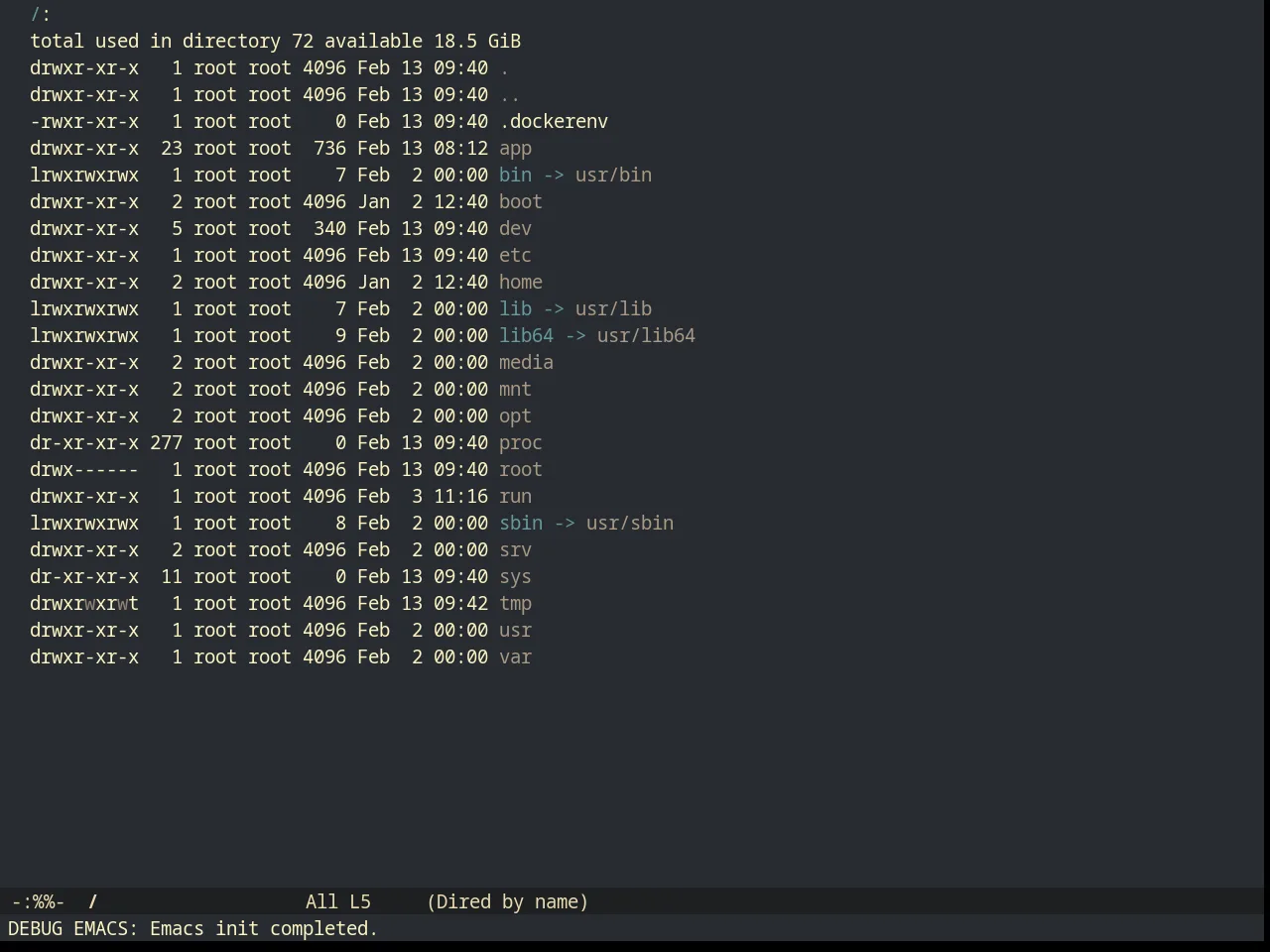Click time 11:16 on run row
Screen dimensions: 1270x952
[460, 497]
